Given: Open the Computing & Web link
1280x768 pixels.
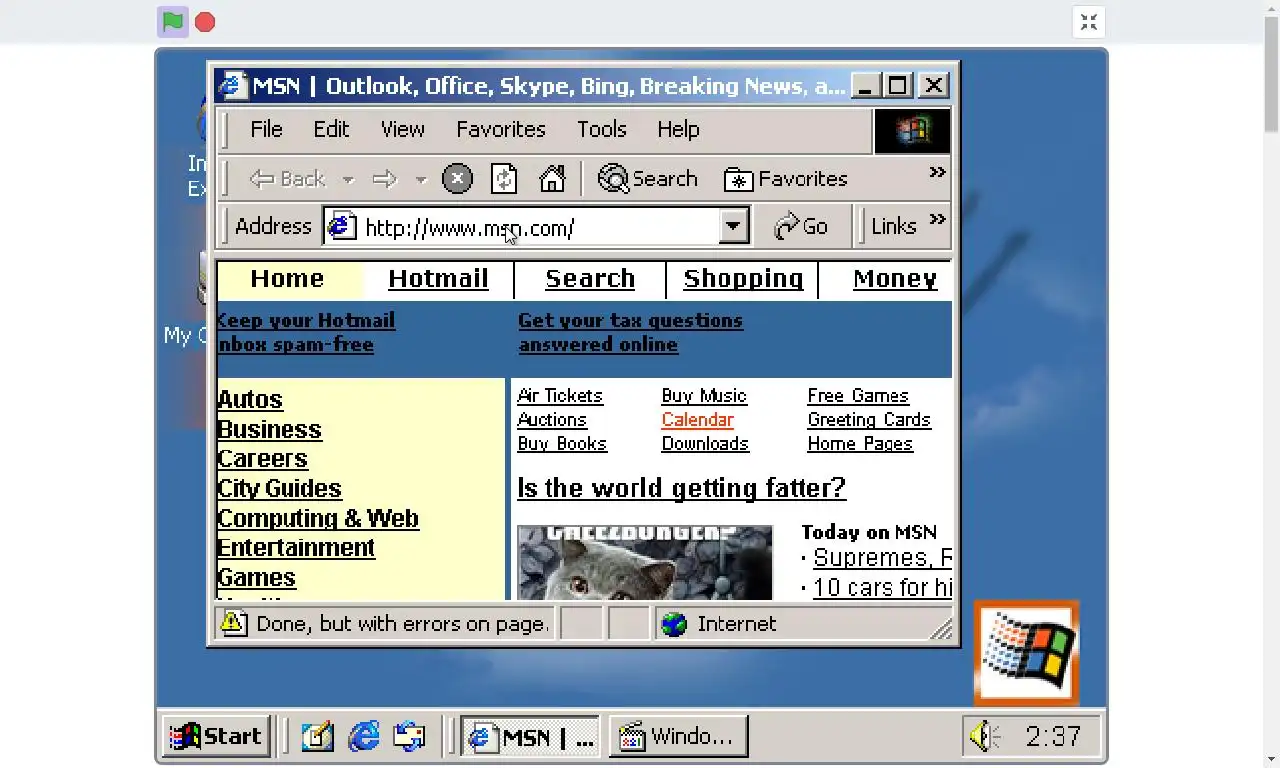Looking at the screenshot, I should click(x=318, y=519).
